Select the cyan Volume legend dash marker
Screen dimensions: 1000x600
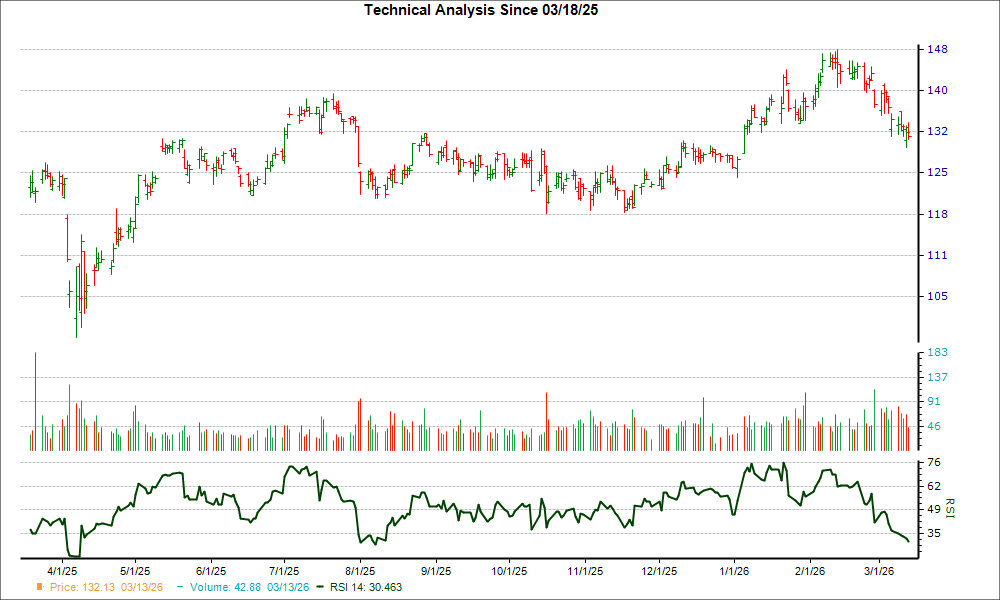click(x=180, y=588)
